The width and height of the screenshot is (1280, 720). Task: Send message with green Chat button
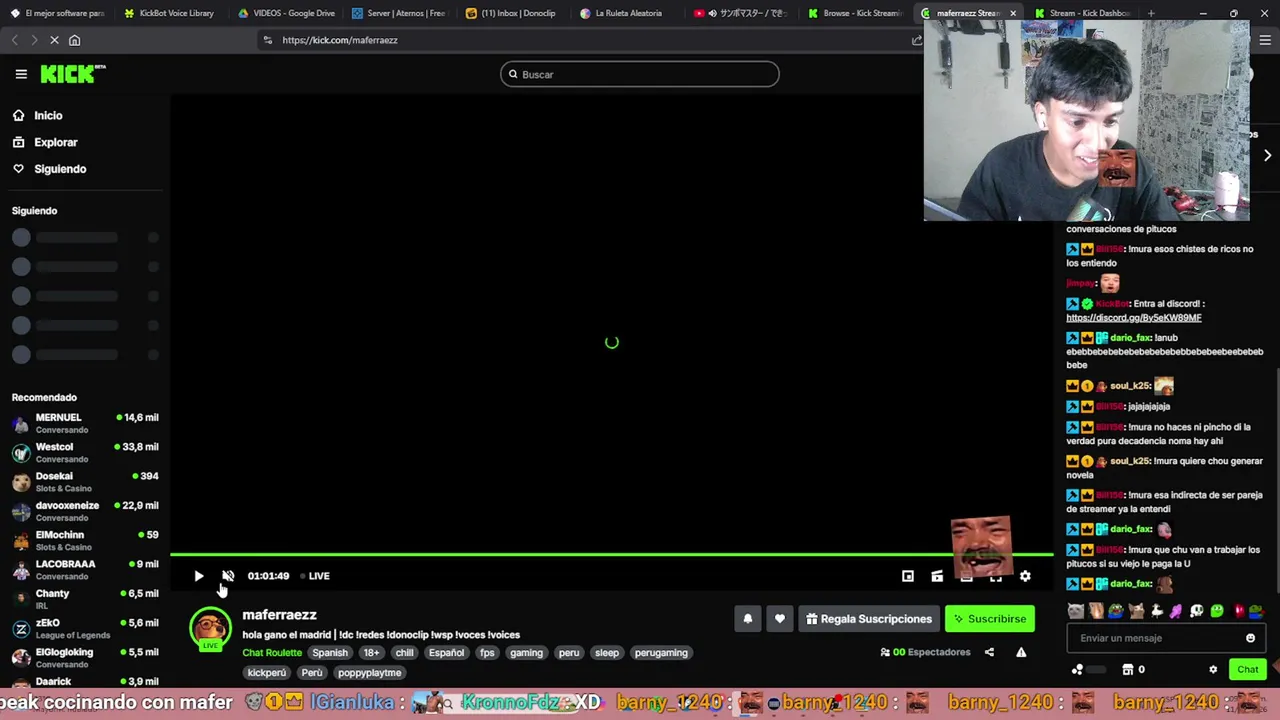pos(1248,670)
